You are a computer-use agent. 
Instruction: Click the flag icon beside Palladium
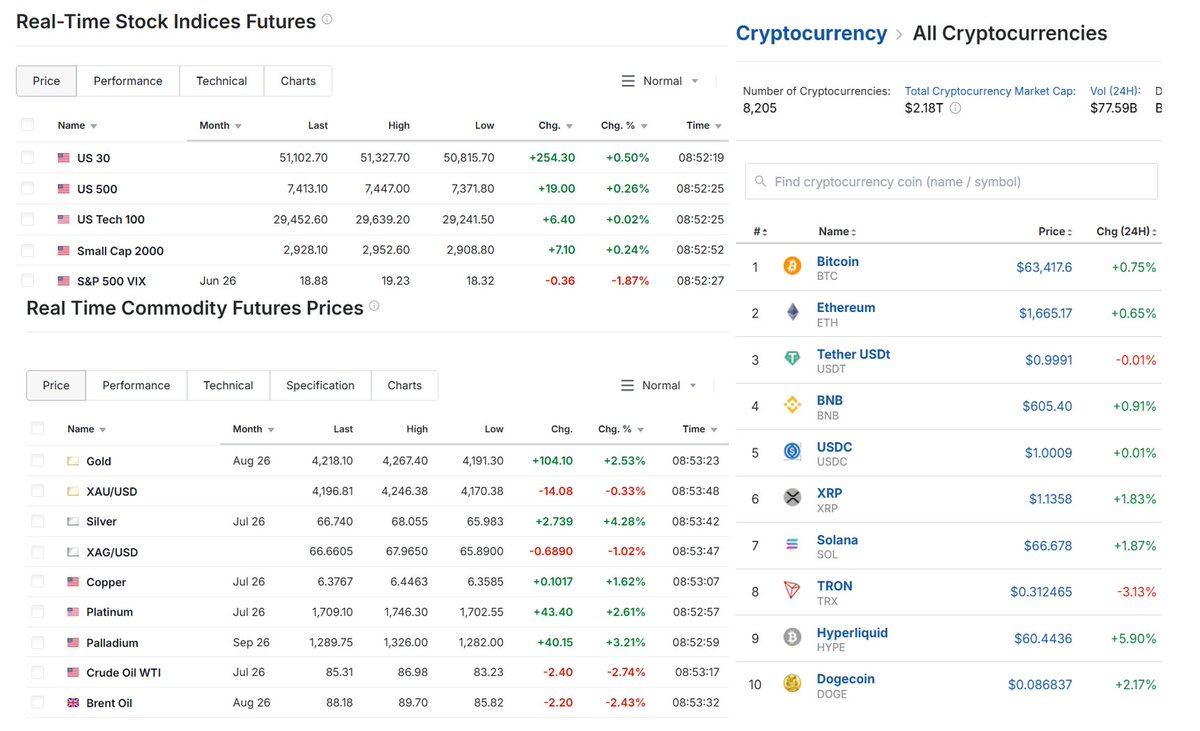point(73,642)
